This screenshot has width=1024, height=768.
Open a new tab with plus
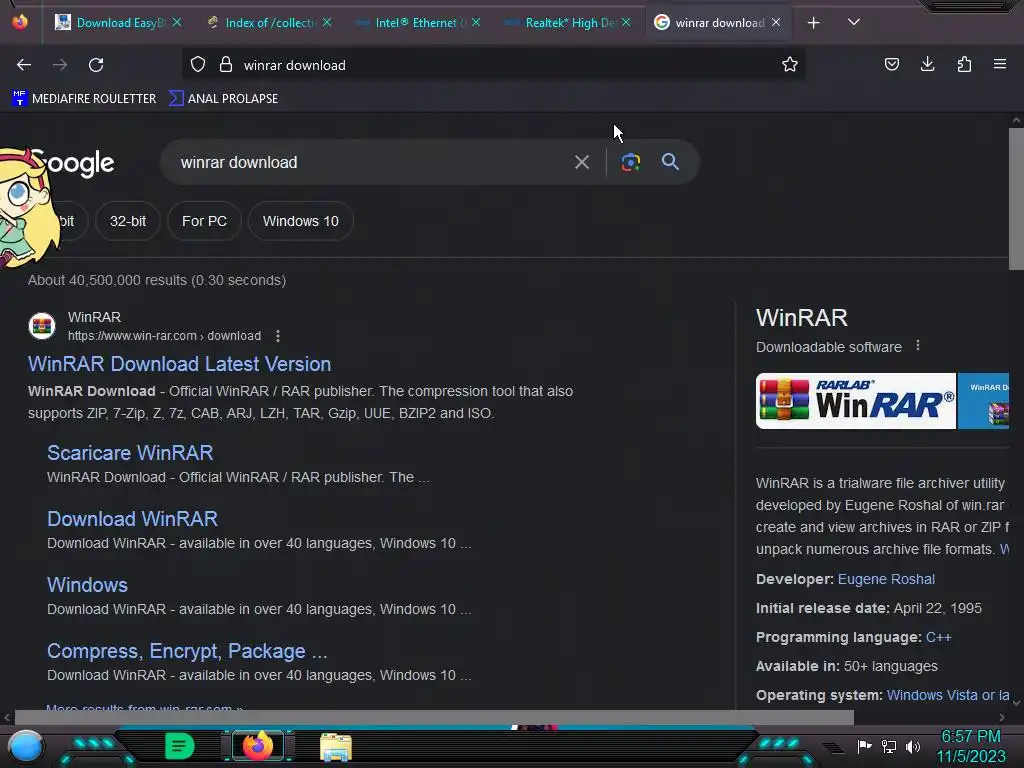tap(813, 23)
